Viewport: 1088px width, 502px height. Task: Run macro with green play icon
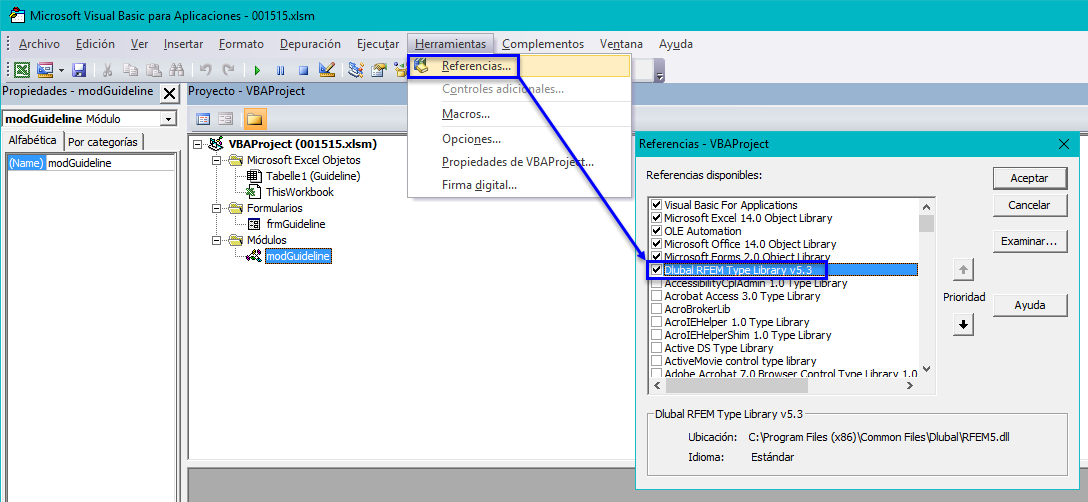[257, 70]
